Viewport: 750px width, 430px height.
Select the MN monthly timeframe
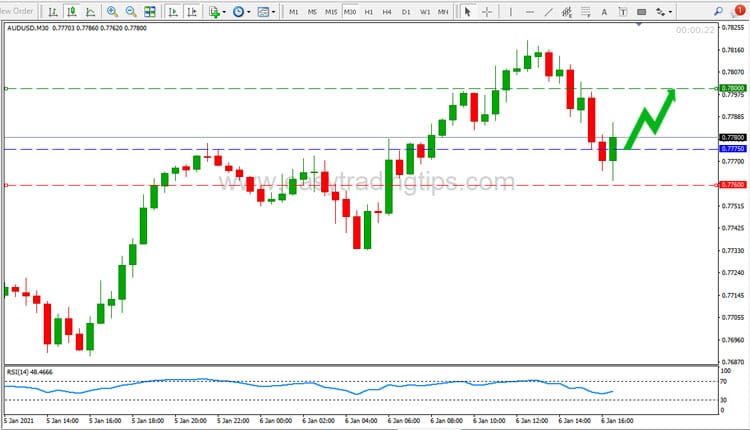click(x=443, y=12)
